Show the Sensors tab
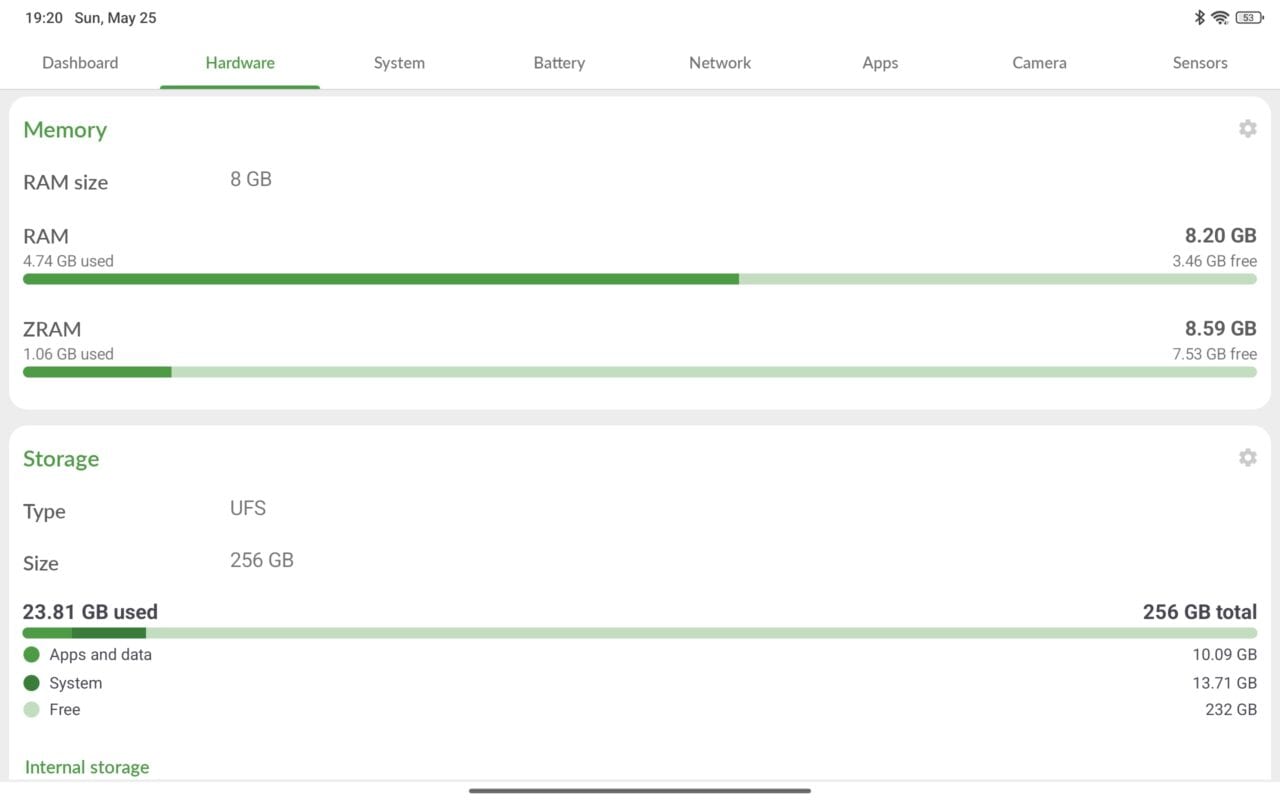The height and width of the screenshot is (800, 1280). point(1200,63)
